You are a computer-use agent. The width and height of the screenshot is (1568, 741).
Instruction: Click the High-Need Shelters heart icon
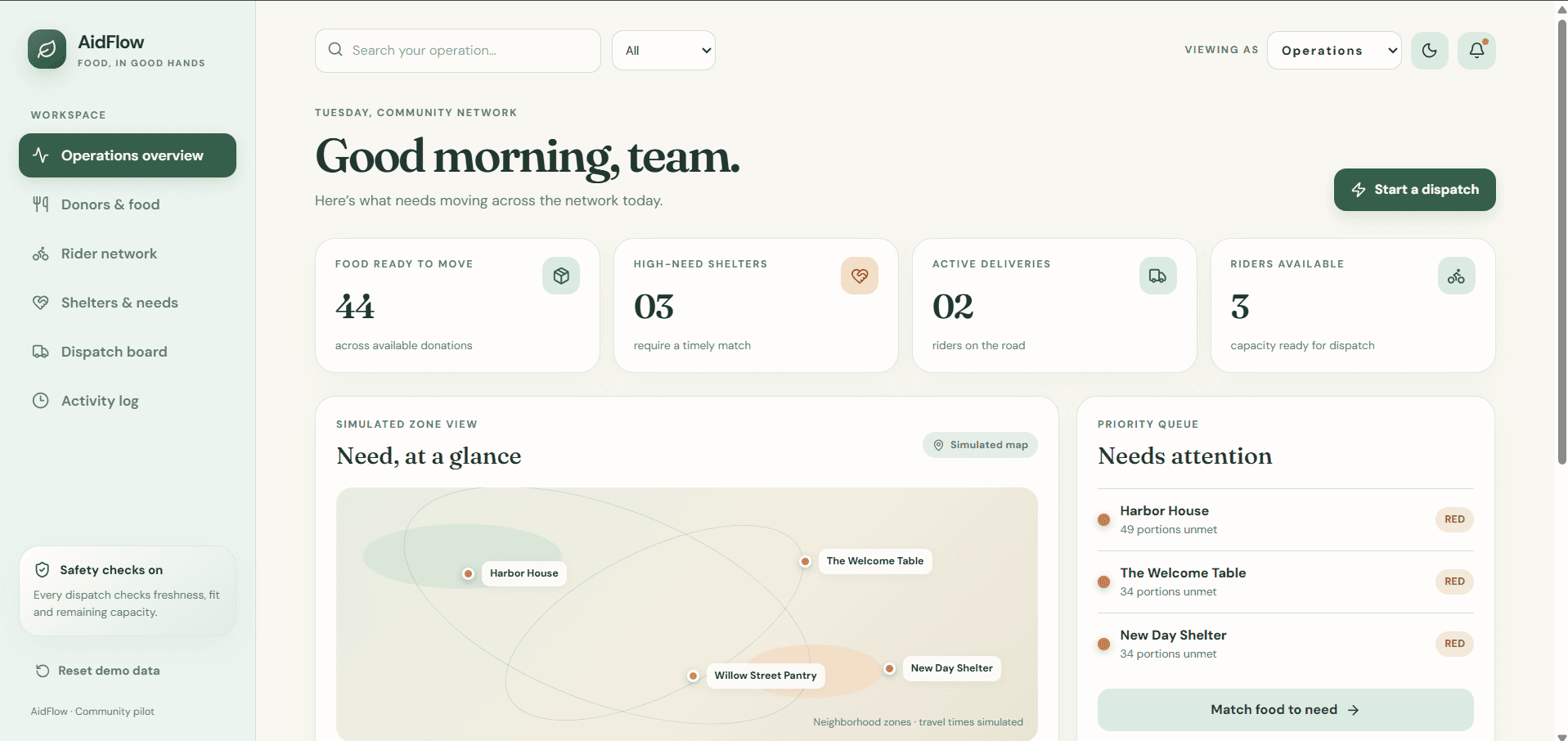click(x=860, y=276)
